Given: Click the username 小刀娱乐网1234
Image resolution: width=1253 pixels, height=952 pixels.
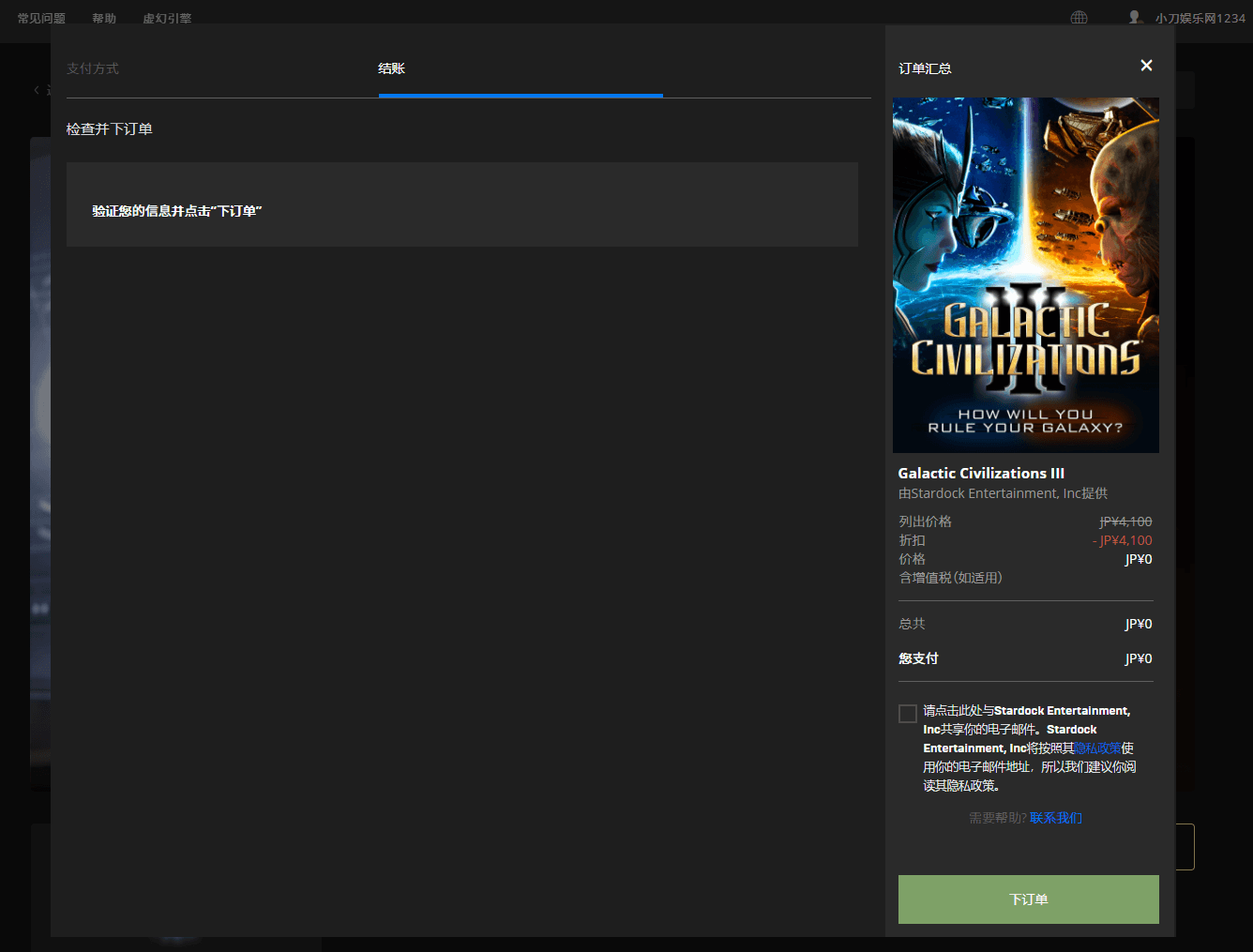Looking at the screenshot, I should 1200,18.
